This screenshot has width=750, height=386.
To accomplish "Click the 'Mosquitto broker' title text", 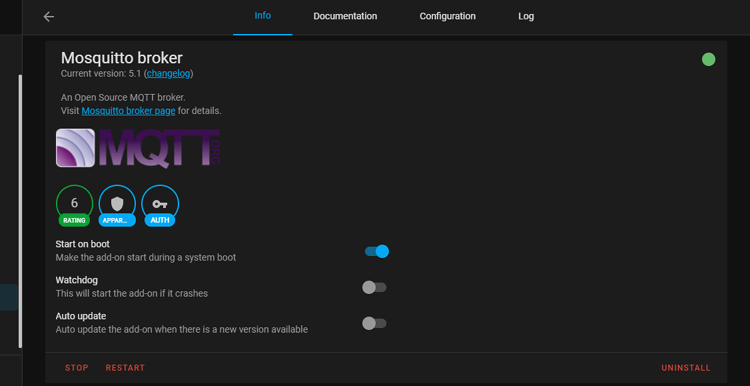I will click(121, 58).
